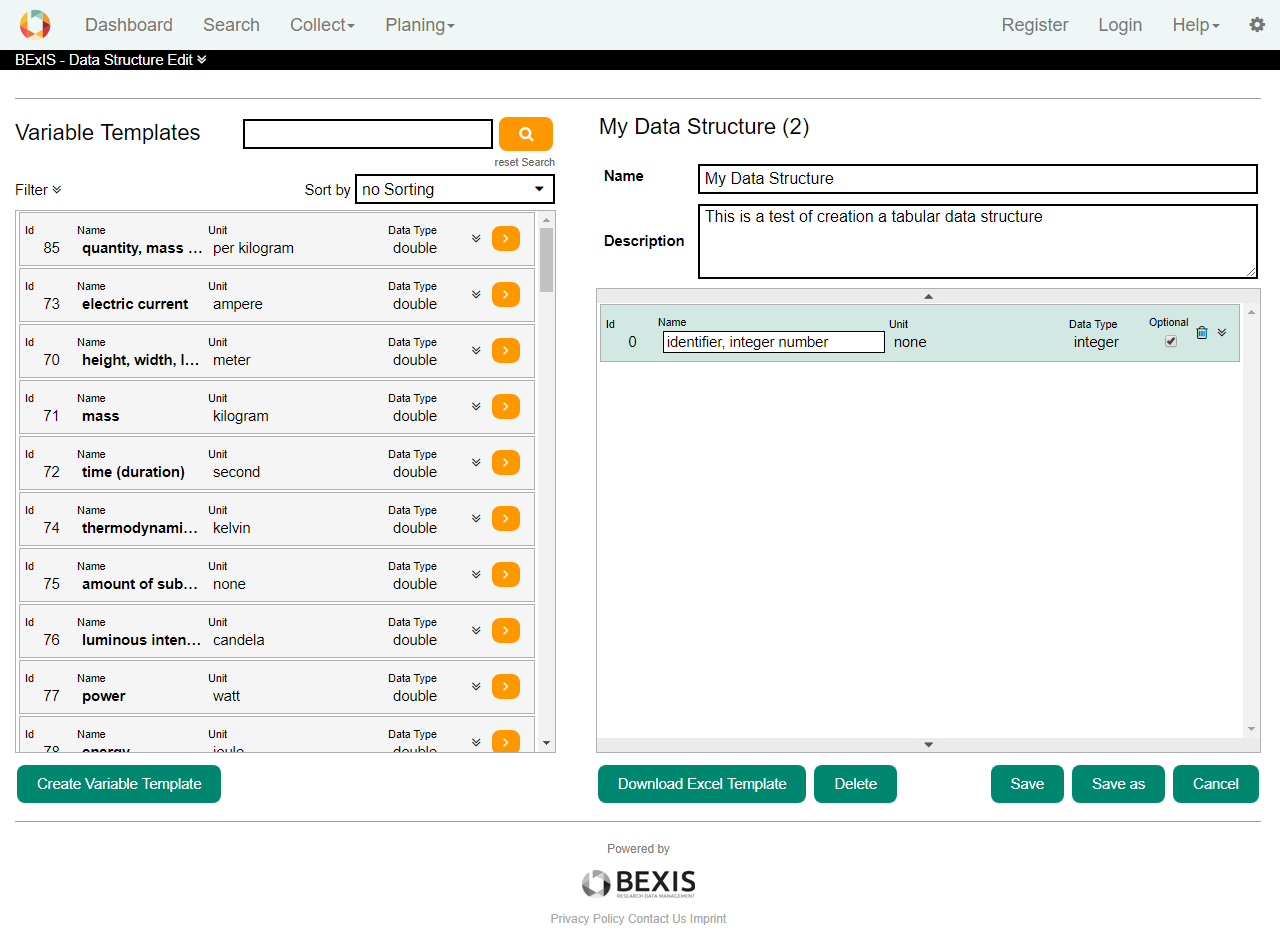This screenshot has height=934, width=1280.
Task: Click the down arrow below variables list
Action: tap(928, 745)
